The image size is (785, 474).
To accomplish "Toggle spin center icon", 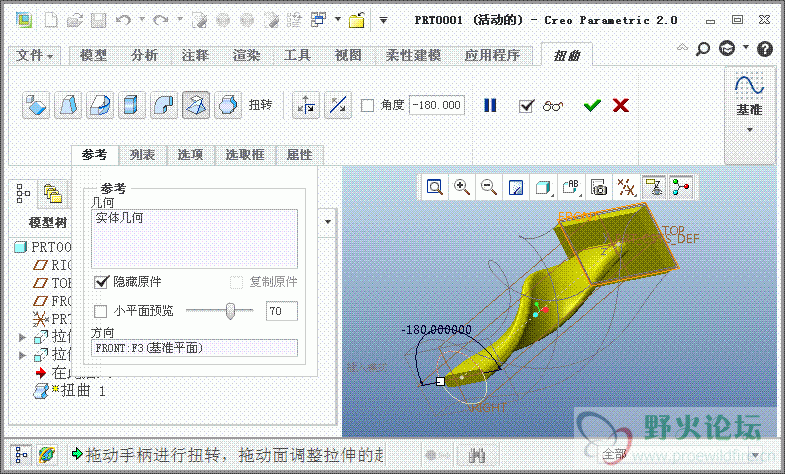I will [681, 188].
